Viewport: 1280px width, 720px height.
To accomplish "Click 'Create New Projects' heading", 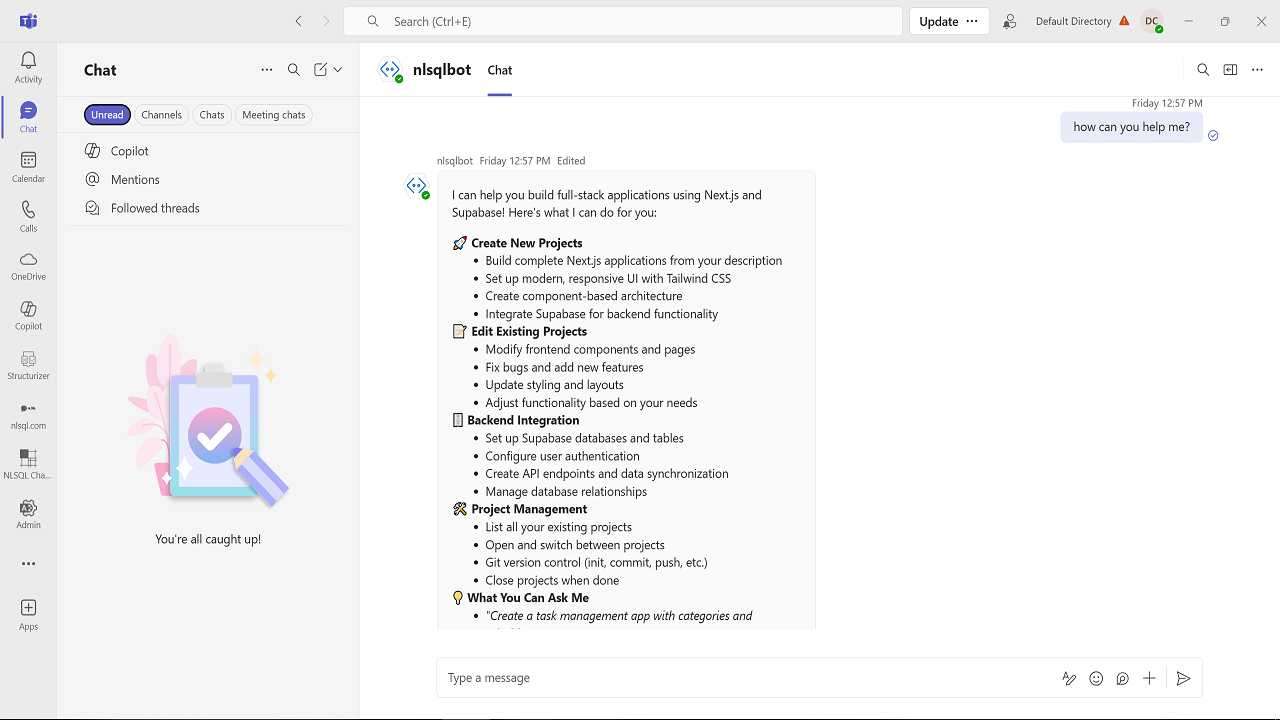I will pos(527,243).
